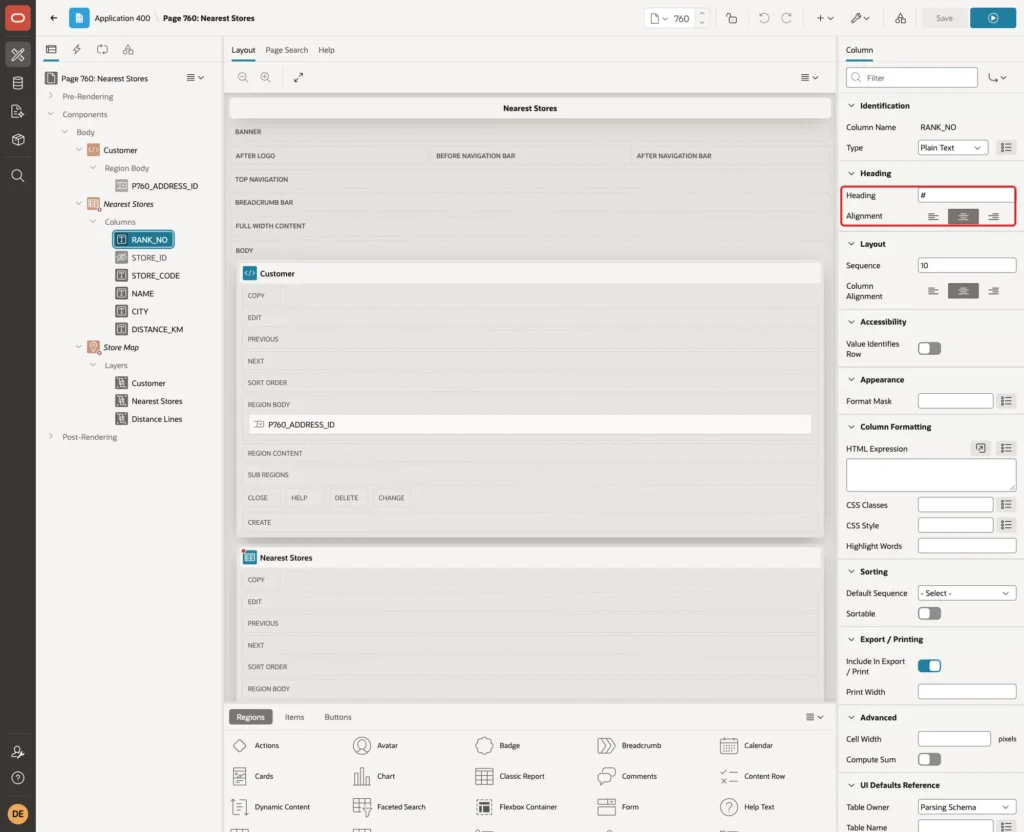The width and height of the screenshot is (1024, 832).
Task: Click the Save button
Action: tap(944, 18)
